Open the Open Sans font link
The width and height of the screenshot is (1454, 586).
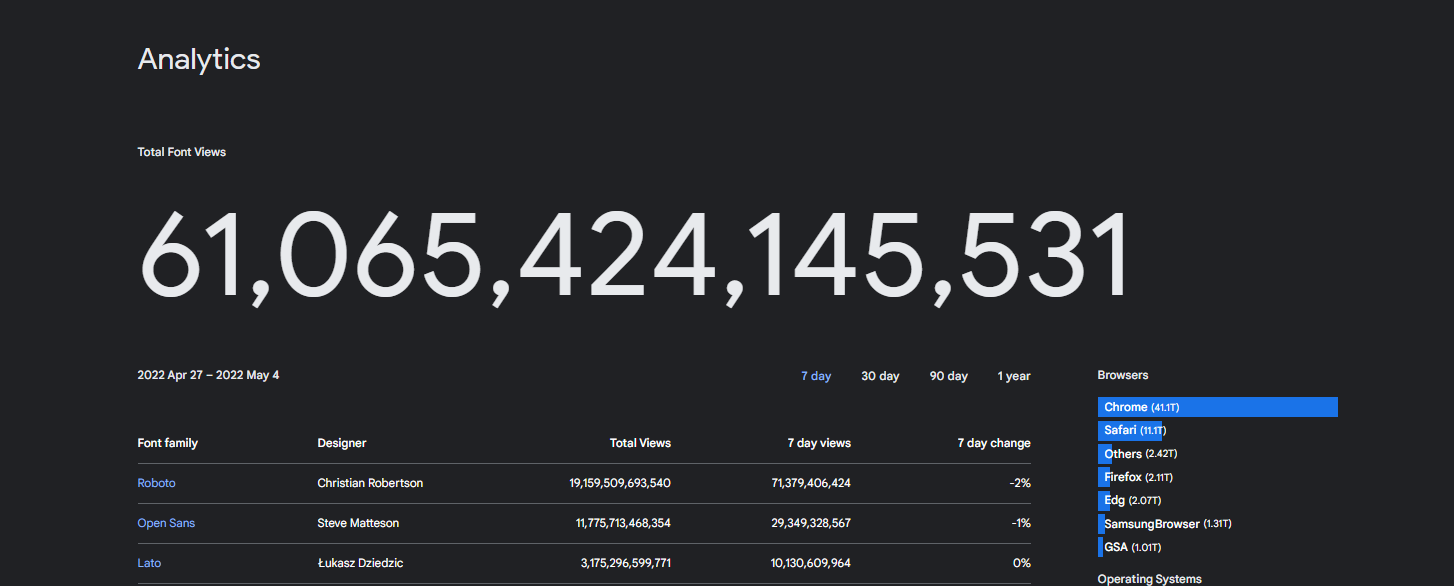166,523
